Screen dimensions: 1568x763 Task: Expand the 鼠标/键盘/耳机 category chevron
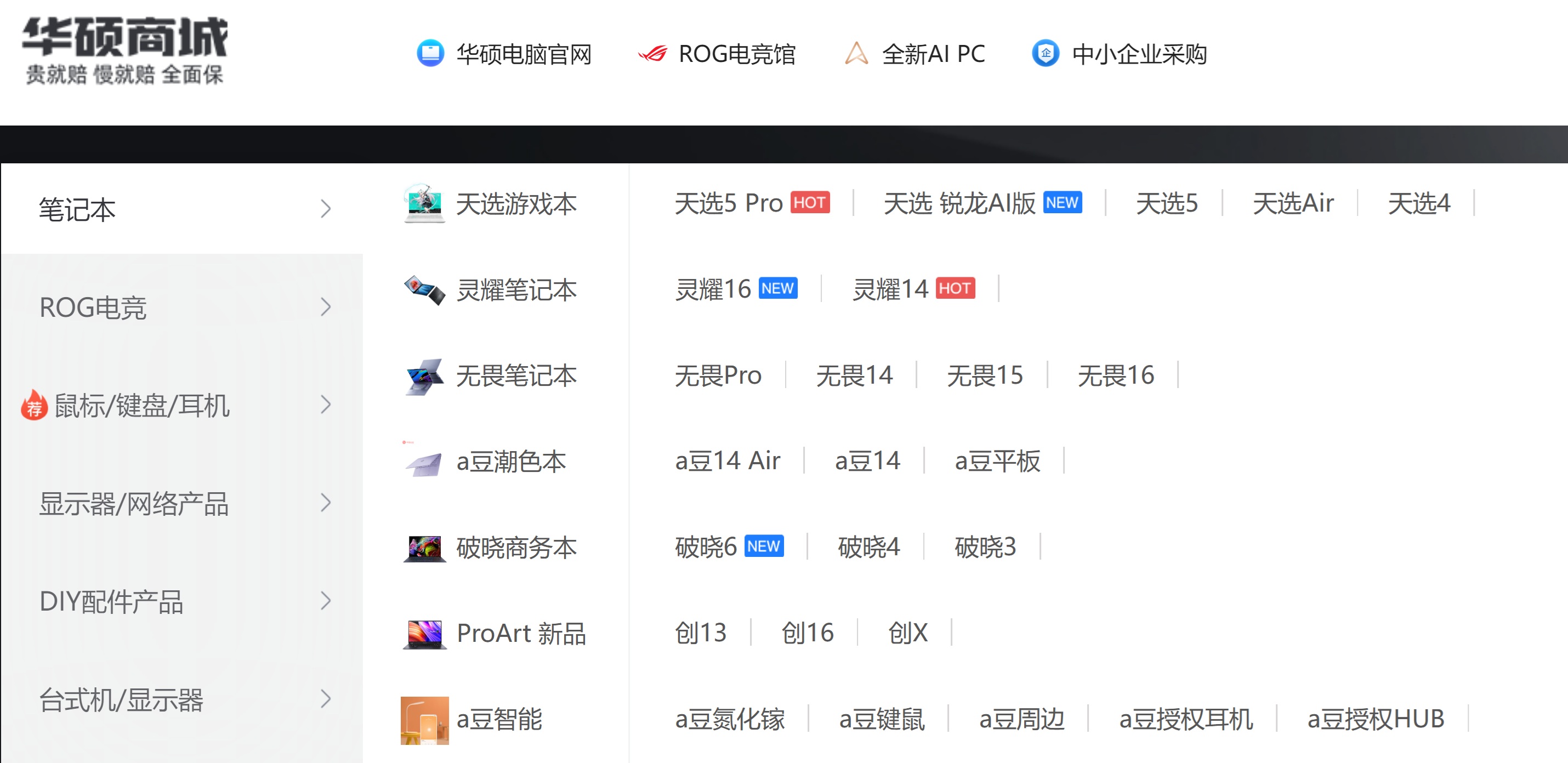tap(326, 405)
